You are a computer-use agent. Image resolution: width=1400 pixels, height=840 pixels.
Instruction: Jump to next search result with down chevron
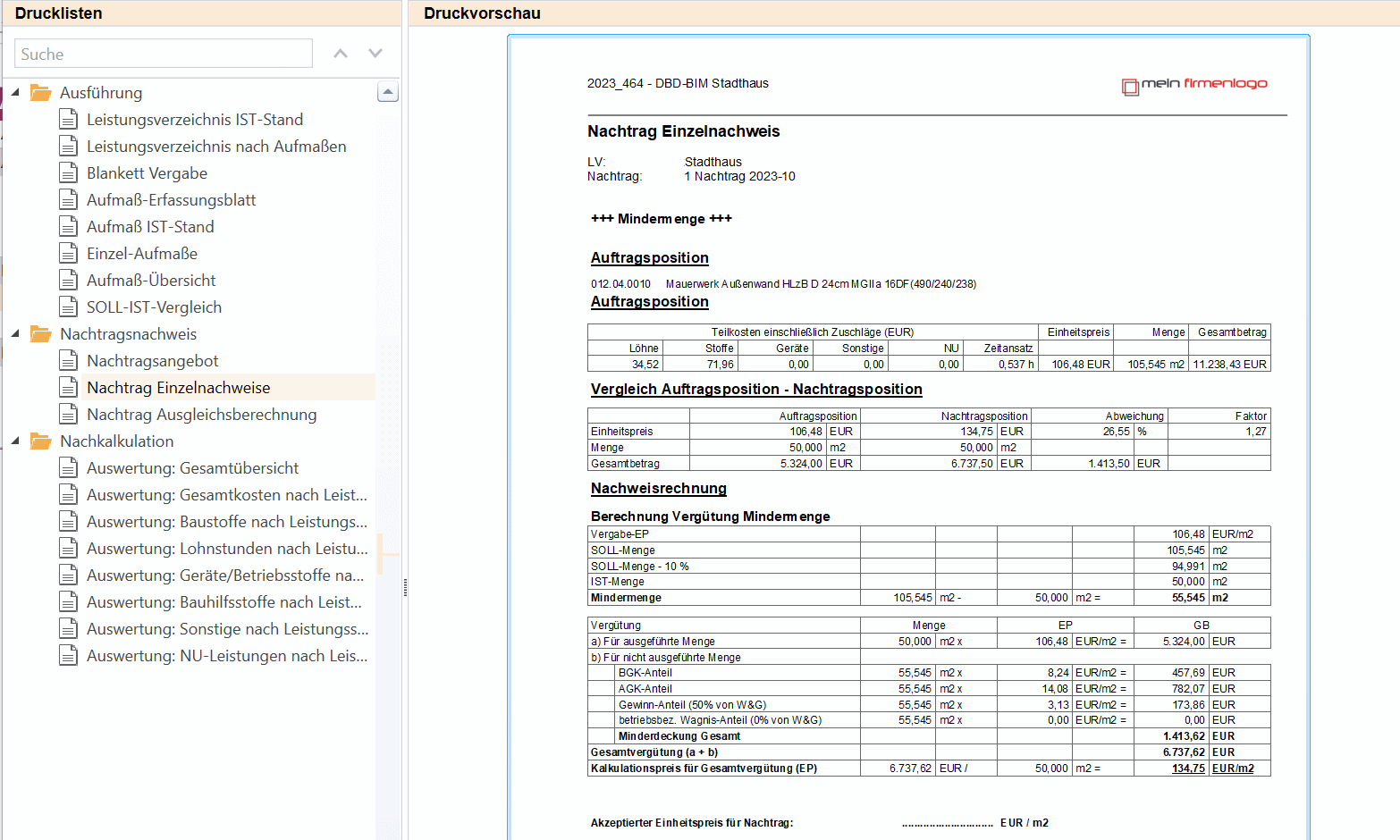click(375, 54)
